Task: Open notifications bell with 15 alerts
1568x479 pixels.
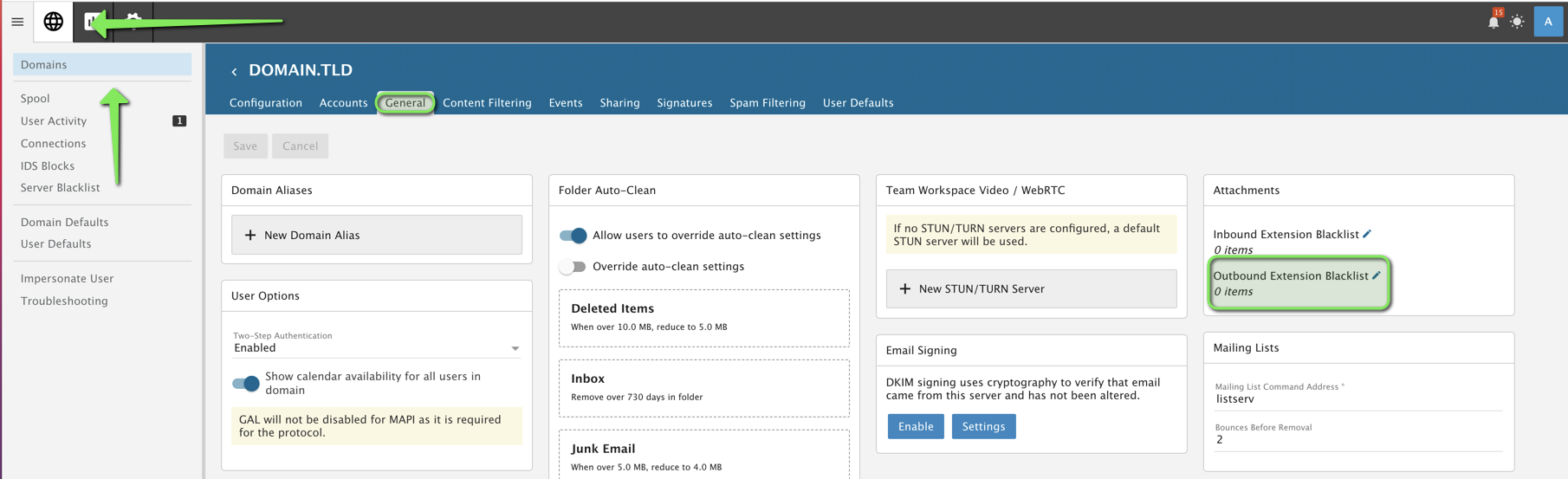Action: (x=1493, y=22)
